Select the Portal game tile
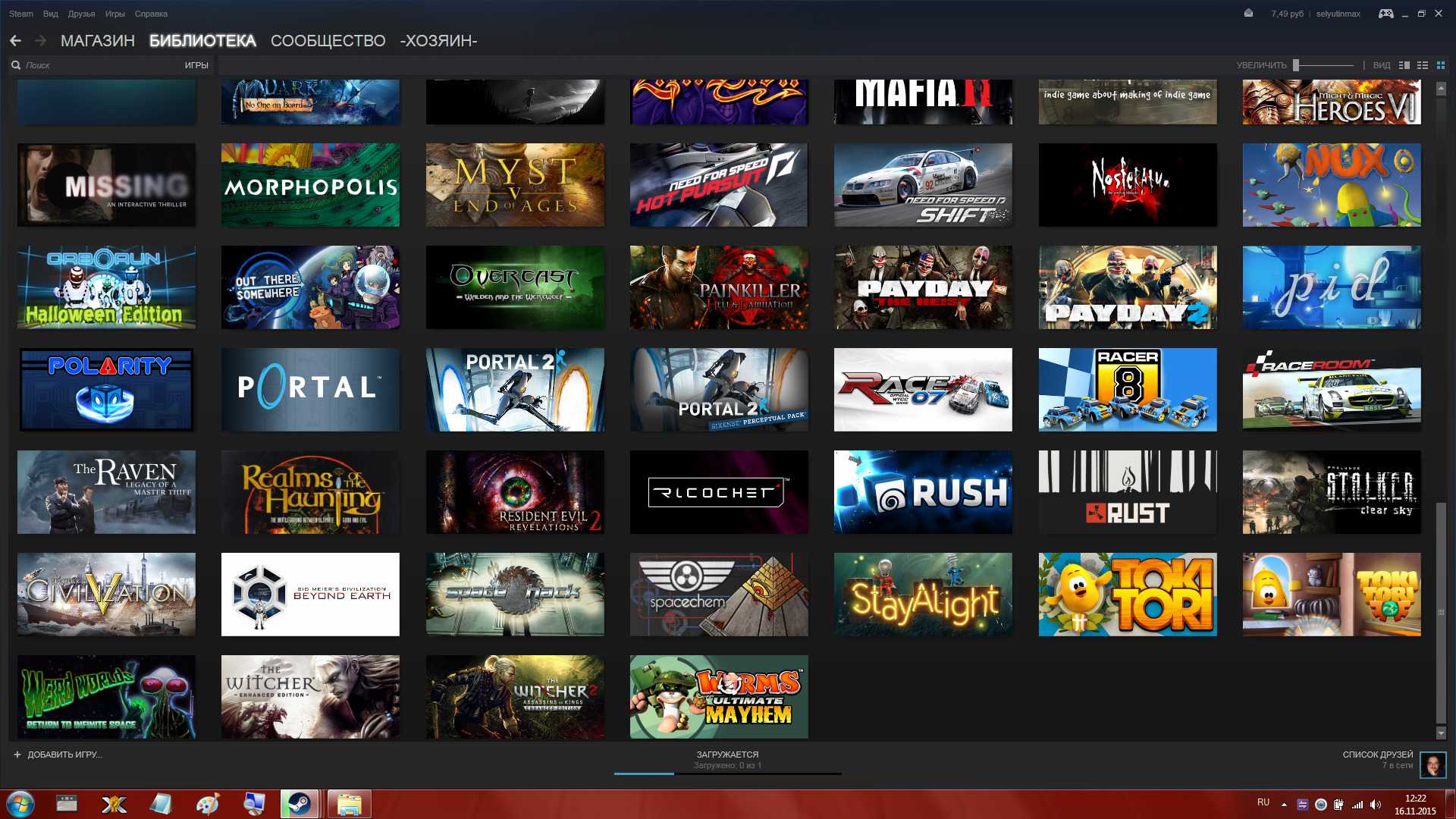The image size is (1456, 819). point(310,389)
